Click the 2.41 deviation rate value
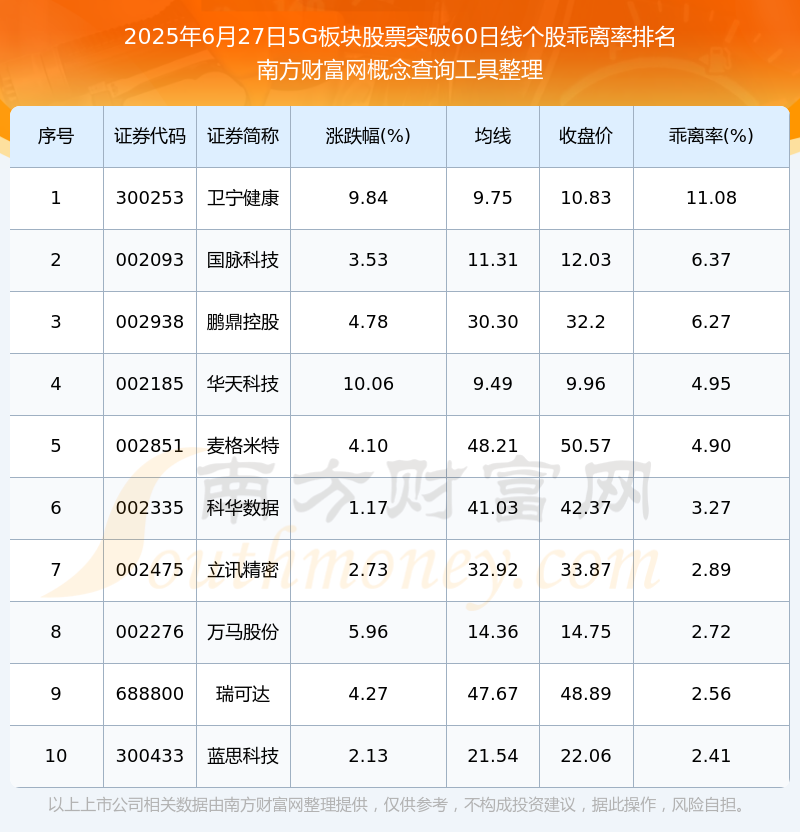 point(711,756)
